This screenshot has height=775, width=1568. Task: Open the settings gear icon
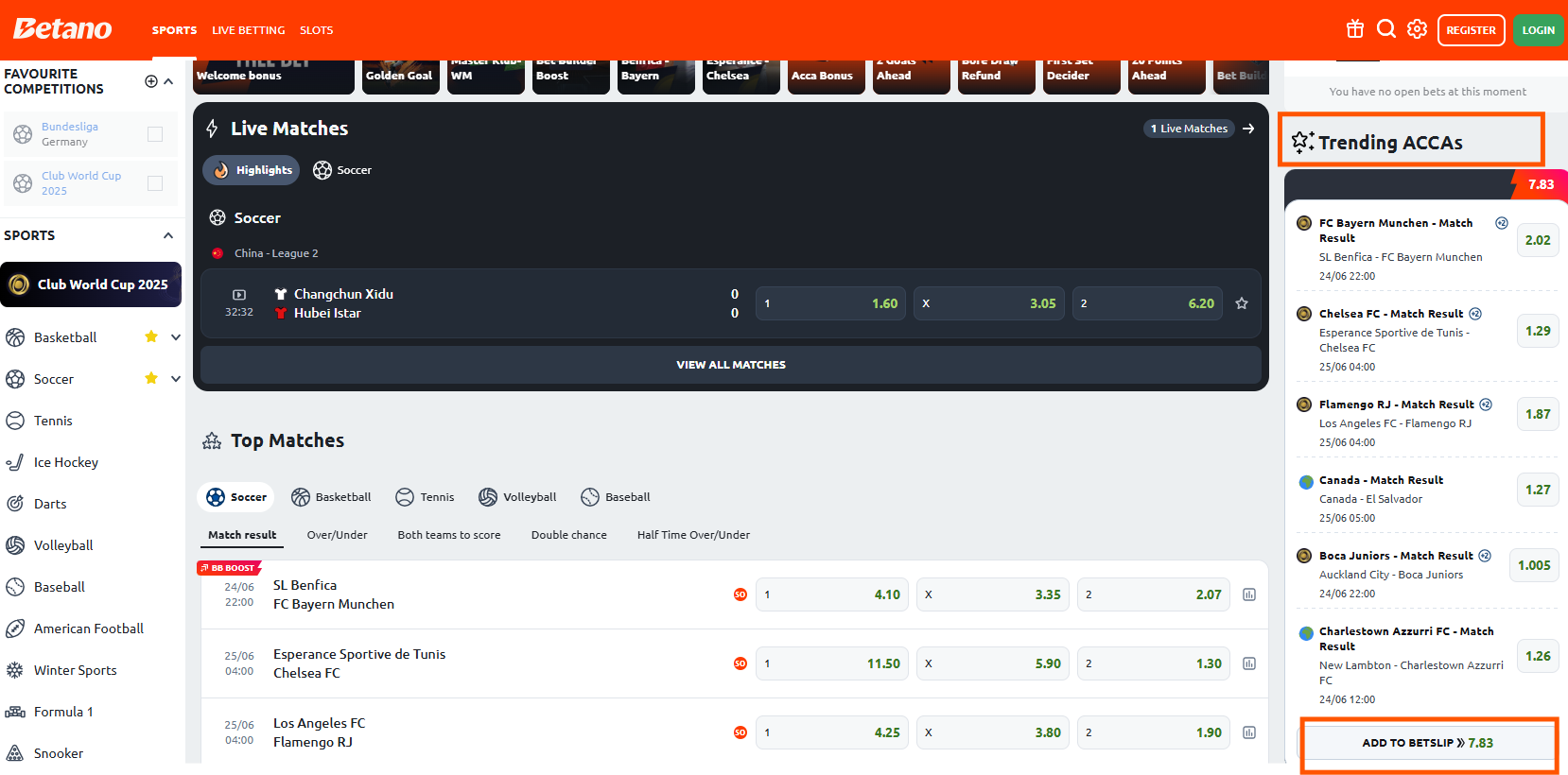pos(1417,29)
